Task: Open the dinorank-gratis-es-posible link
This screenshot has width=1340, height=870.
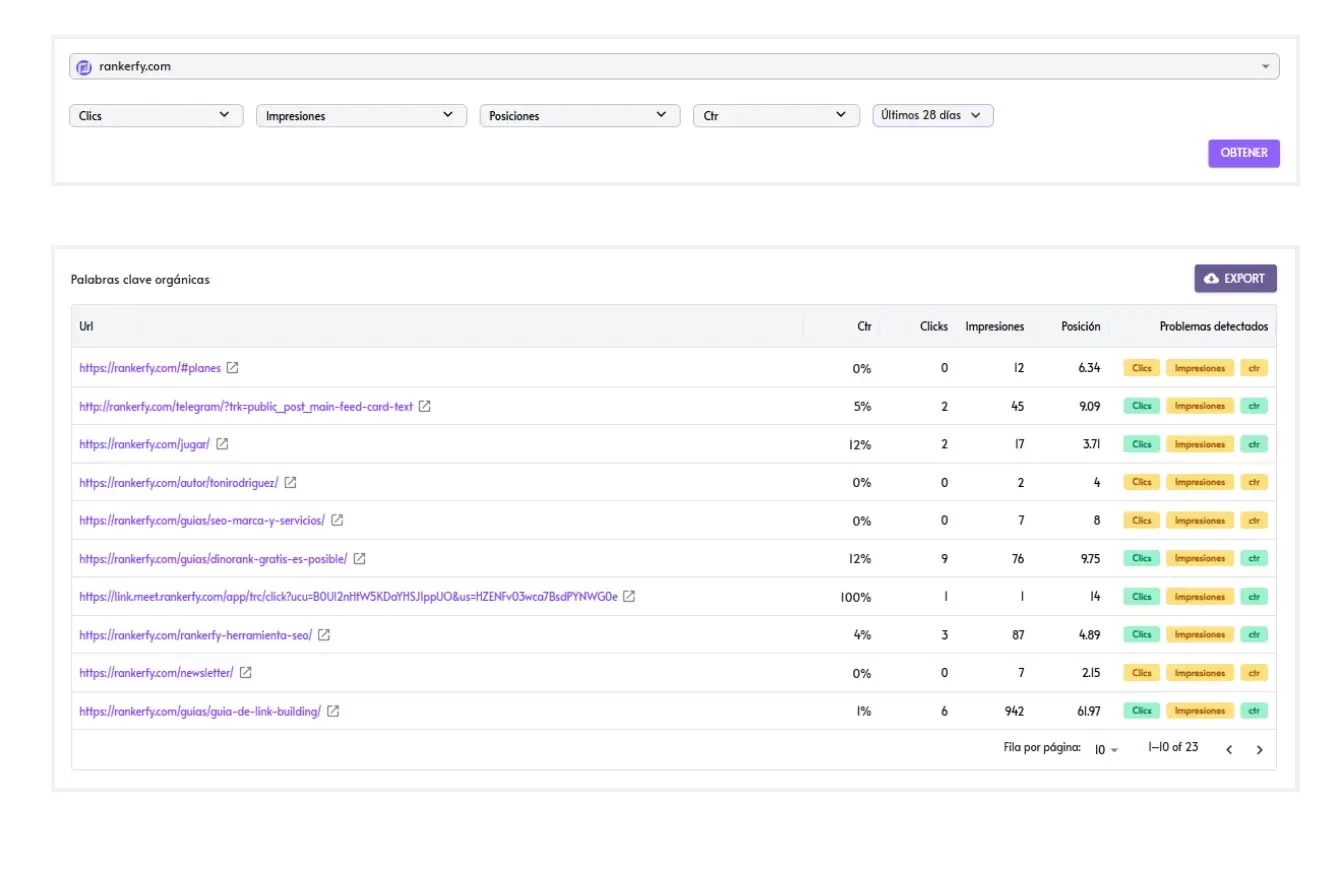Action: pyautogui.click(x=213, y=558)
